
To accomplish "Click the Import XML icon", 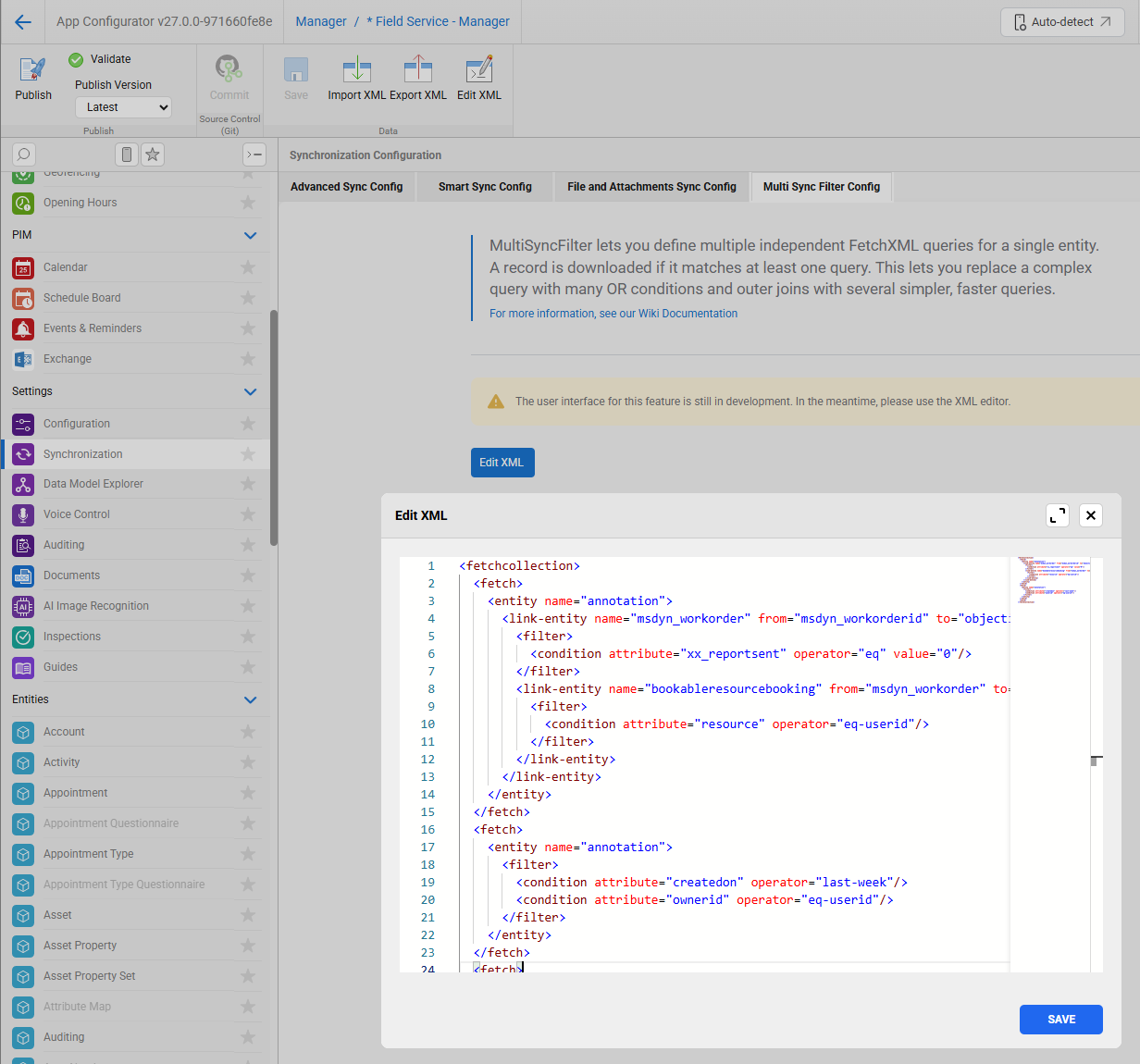I will [x=356, y=69].
